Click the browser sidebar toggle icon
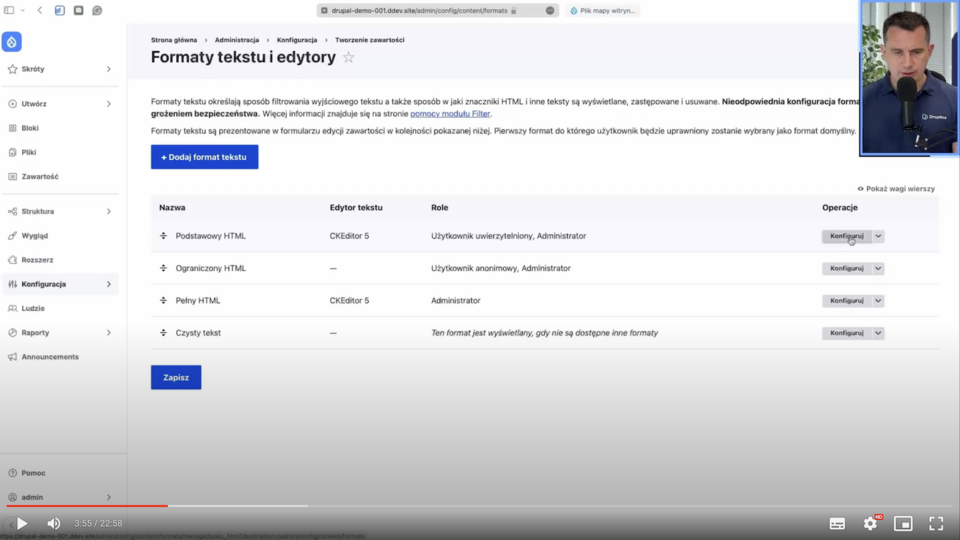The height and width of the screenshot is (540, 960). 9,10
